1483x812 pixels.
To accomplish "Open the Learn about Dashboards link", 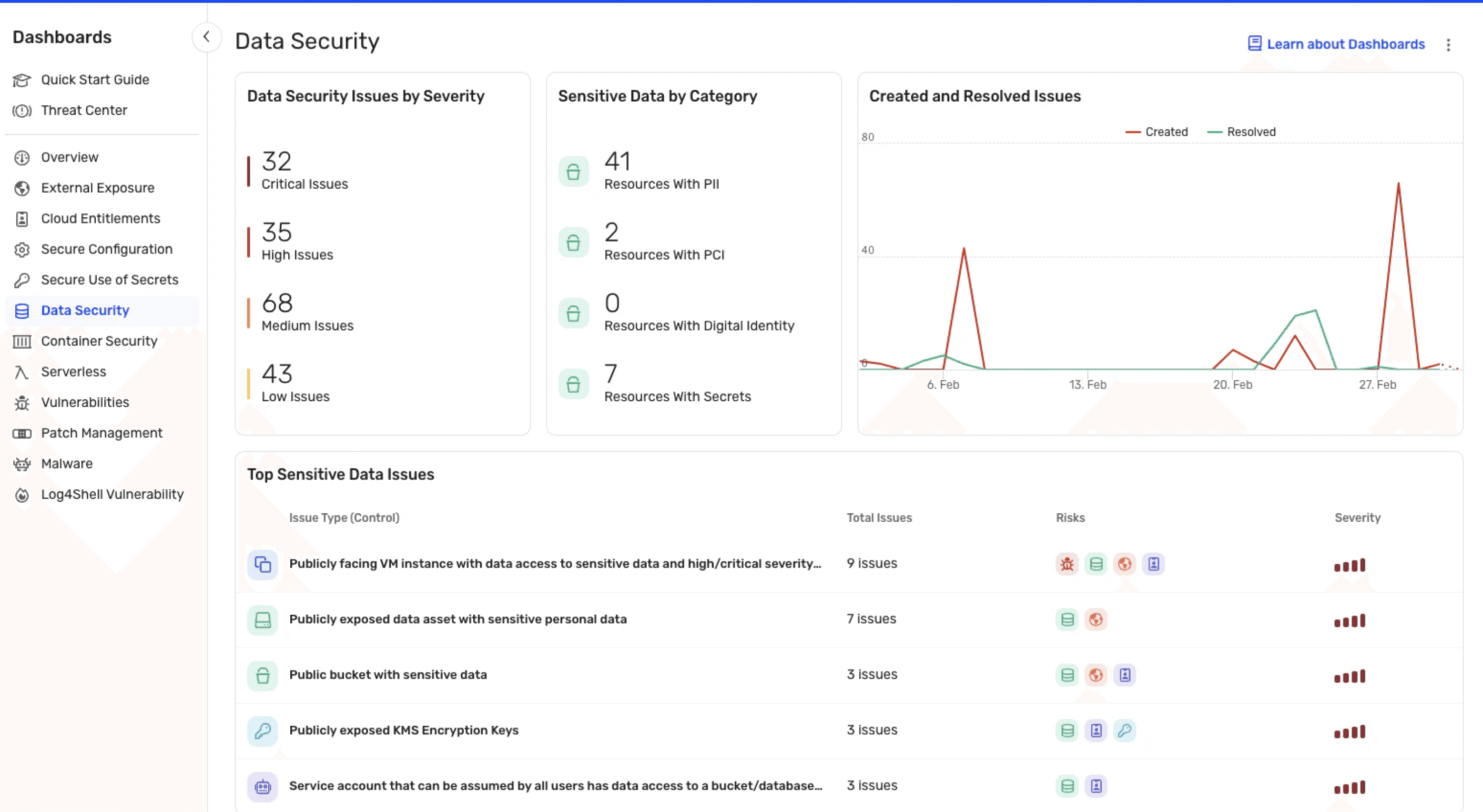I will pos(1336,44).
